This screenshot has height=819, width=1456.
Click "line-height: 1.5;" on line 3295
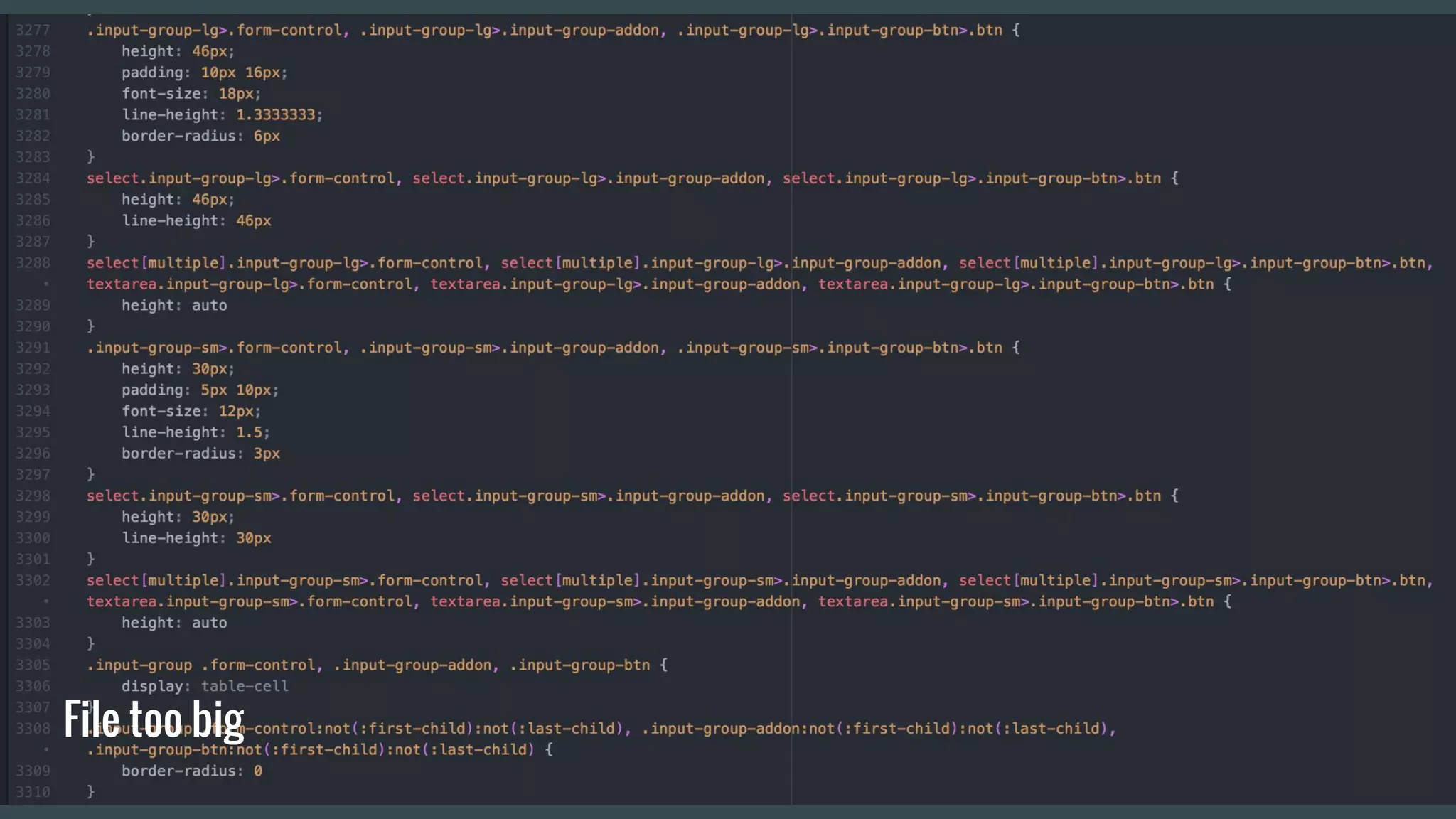coord(196,432)
